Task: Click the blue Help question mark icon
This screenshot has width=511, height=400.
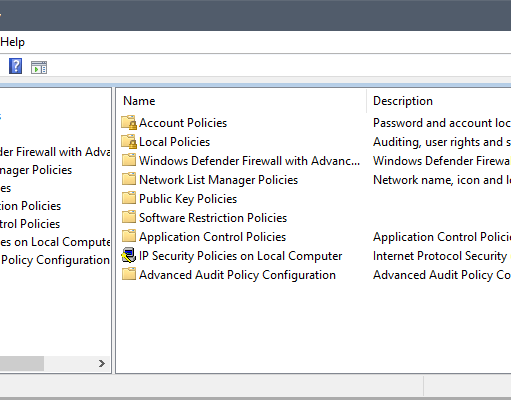Action: coord(15,66)
